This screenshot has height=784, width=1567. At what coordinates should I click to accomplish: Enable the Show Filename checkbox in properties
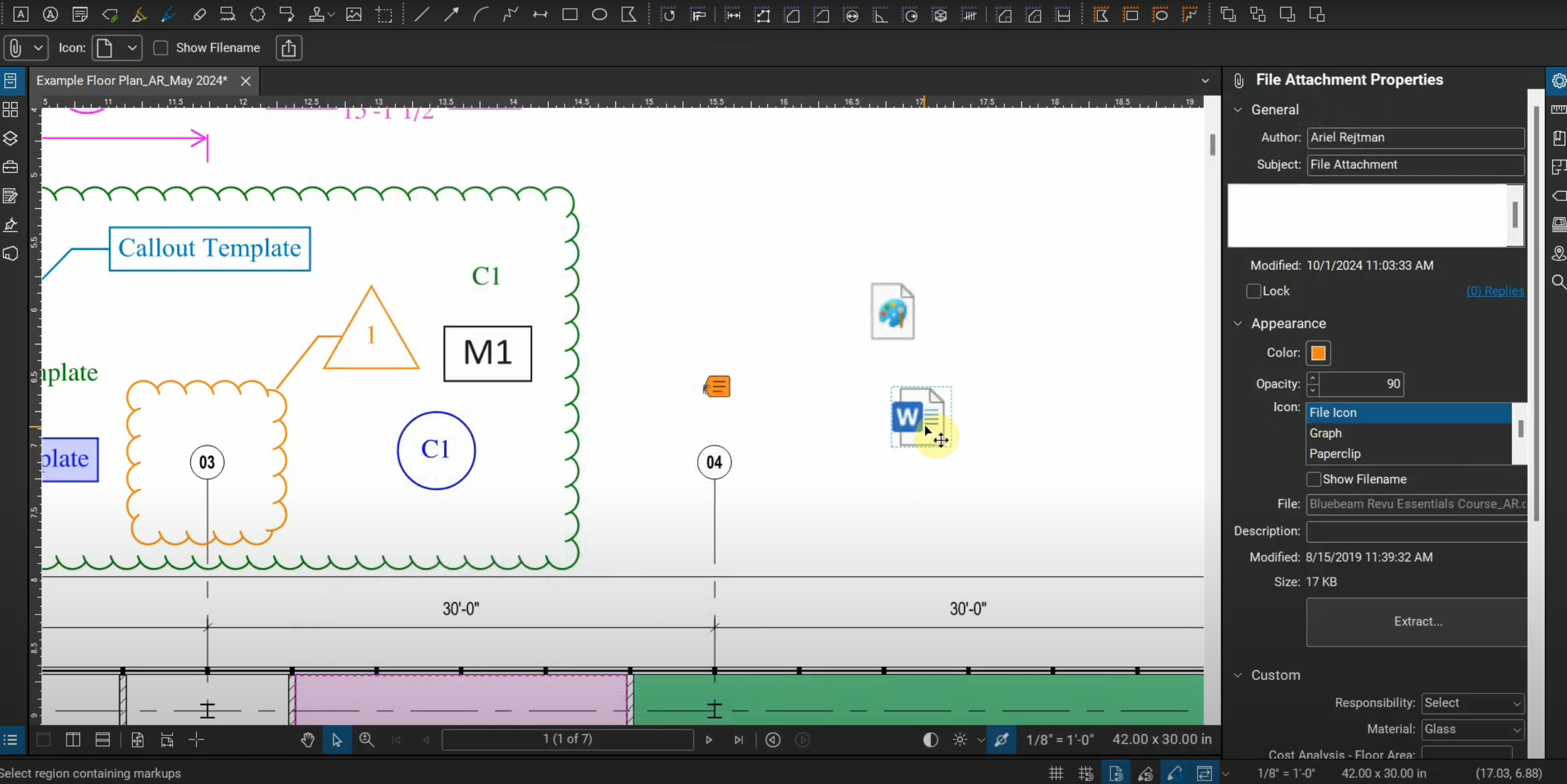tap(1314, 479)
